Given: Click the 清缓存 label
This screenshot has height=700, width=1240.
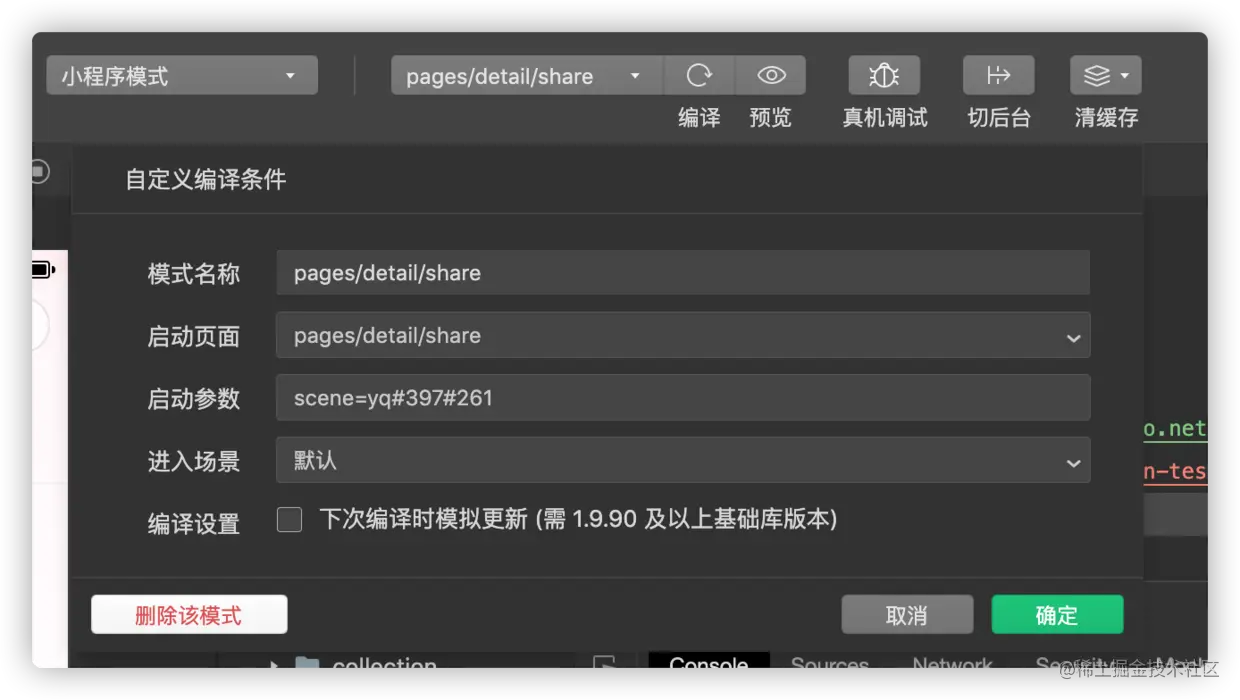Looking at the screenshot, I should pyautogui.click(x=1106, y=118).
